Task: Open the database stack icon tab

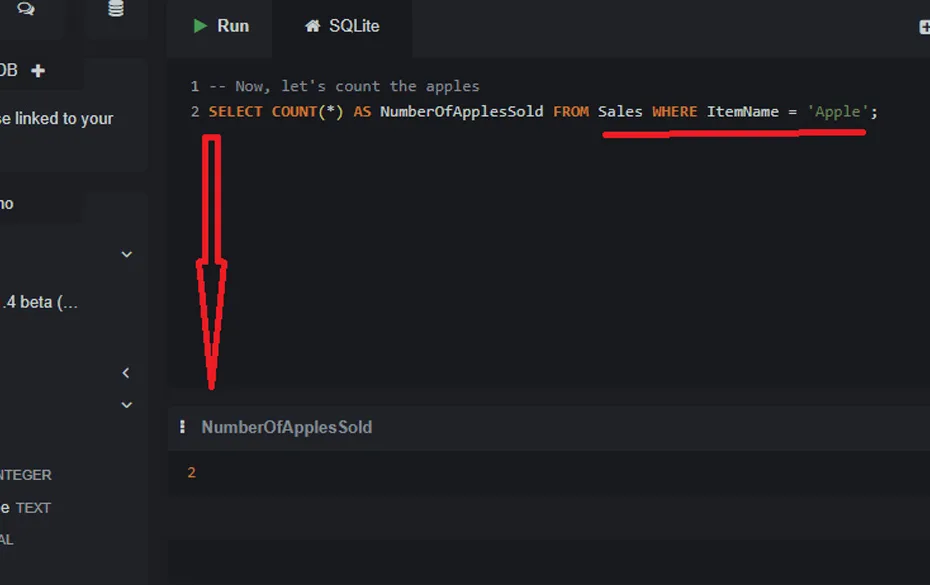Action: 116,10
